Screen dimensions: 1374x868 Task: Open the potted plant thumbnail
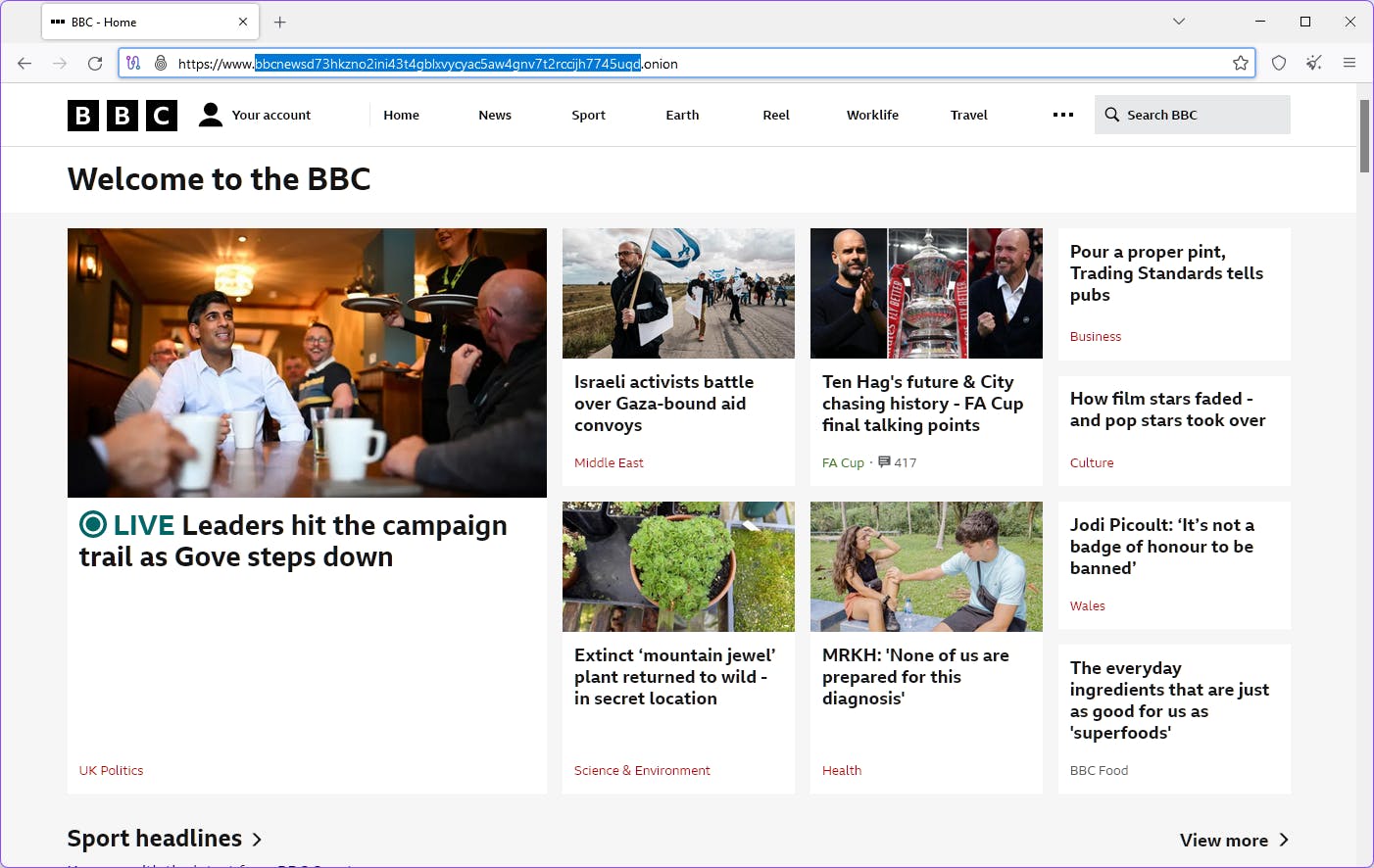(x=678, y=566)
